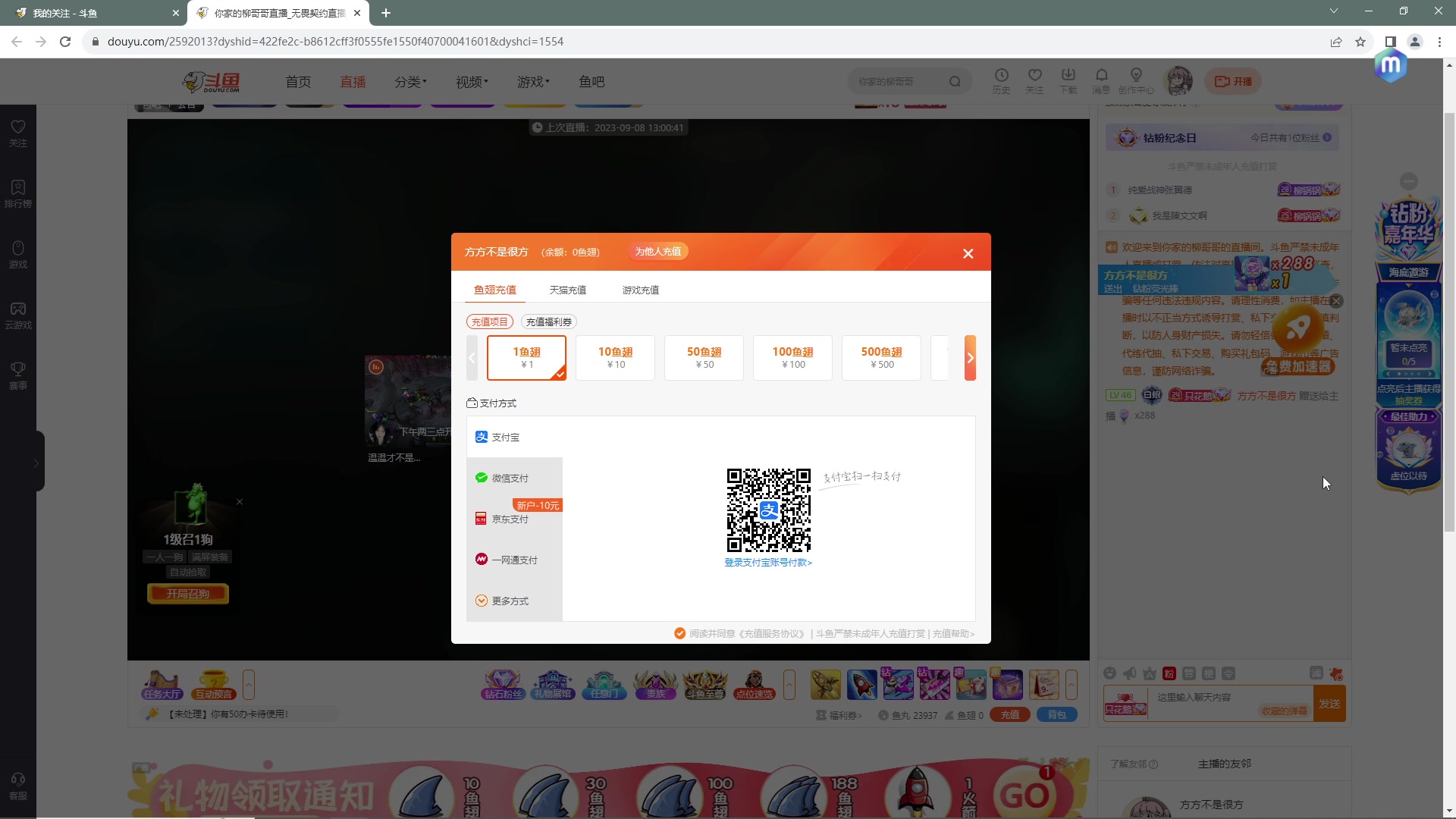Click the 为他人充值 button

(657, 252)
